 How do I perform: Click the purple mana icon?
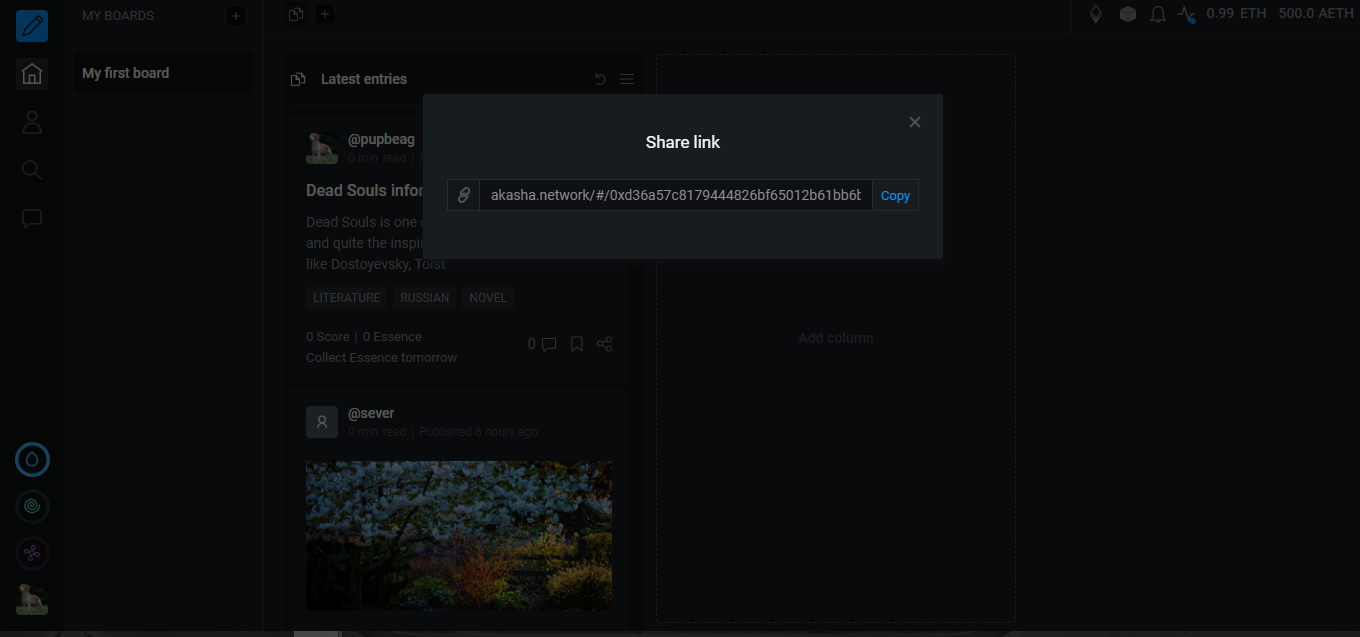(32, 553)
